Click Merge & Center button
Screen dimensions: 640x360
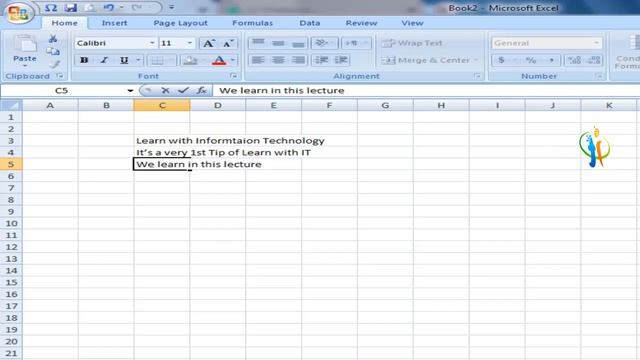[x=425, y=60]
